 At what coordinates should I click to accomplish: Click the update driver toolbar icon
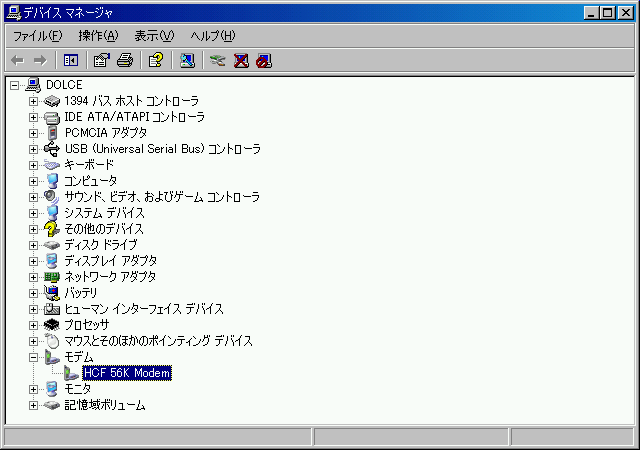(218, 61)
